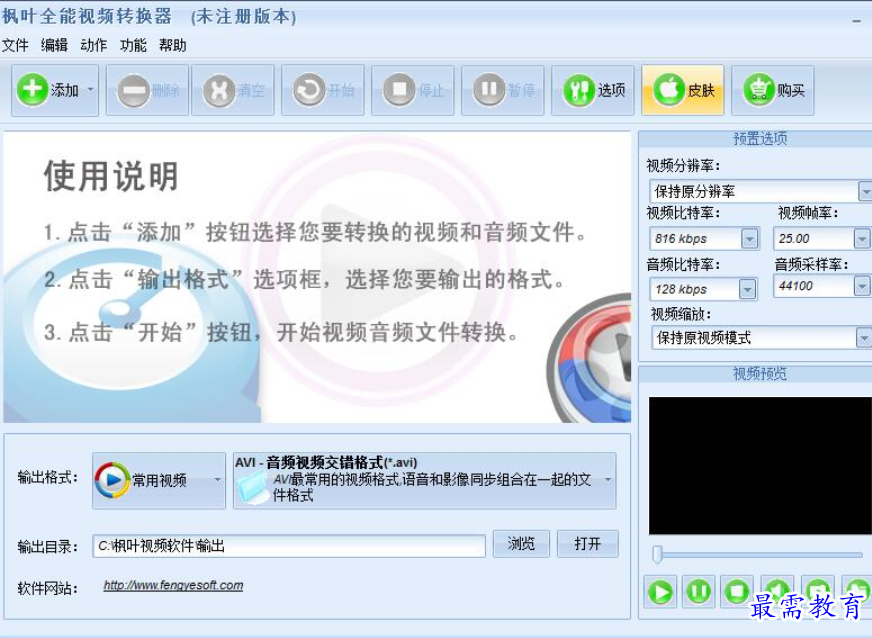
Task: Click the 输出目录 output path text field
Action: click(289, 546)
